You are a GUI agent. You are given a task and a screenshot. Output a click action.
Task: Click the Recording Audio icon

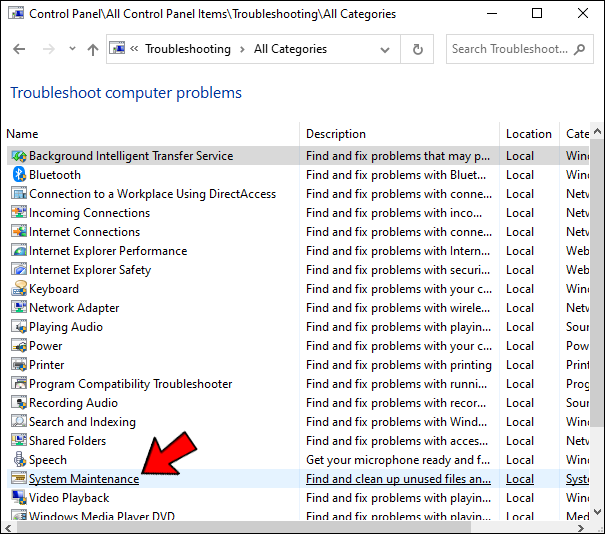[18, 403]
